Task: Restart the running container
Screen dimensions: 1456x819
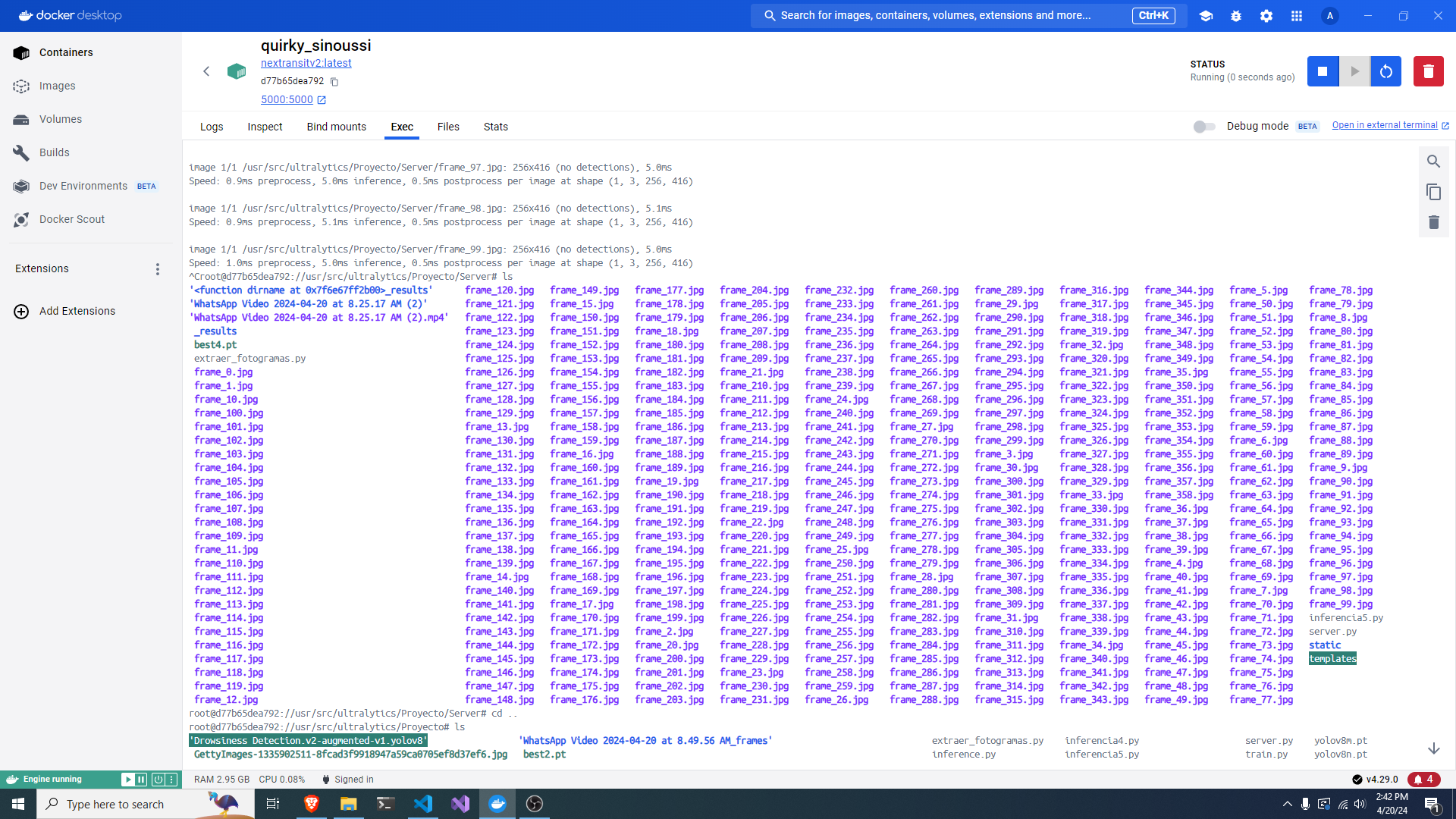Action: tap(1385, 71)
